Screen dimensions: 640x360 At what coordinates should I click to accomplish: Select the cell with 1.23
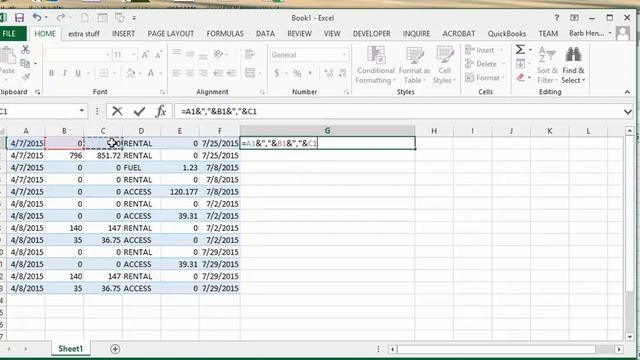point(180,167)
